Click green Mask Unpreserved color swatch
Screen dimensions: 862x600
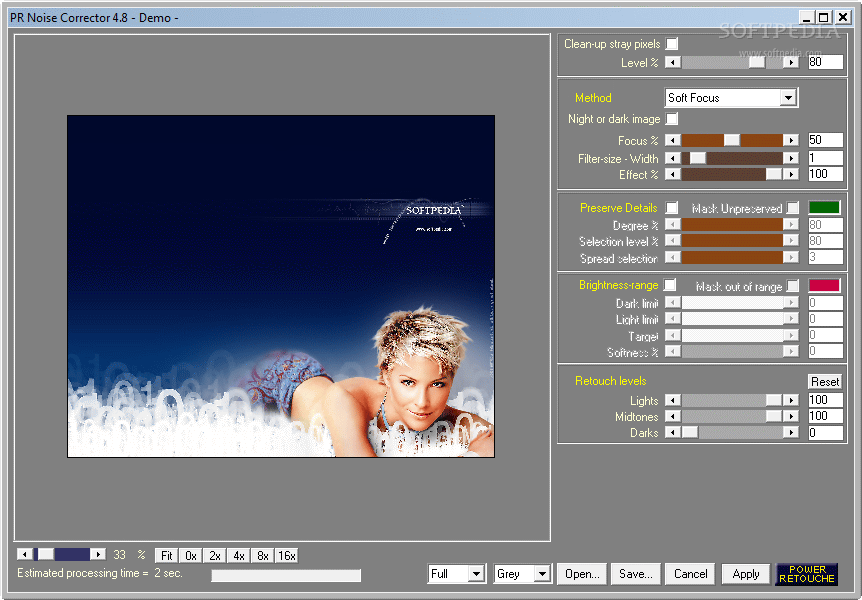(x=824, y=207)
